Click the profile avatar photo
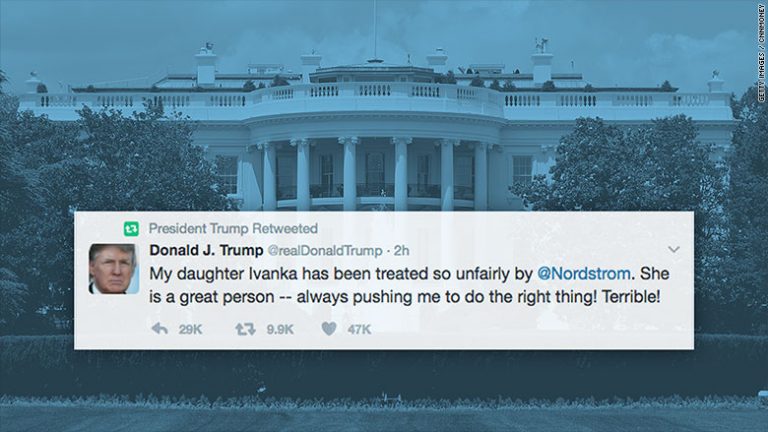Screen dimensions: 768x432 click(x=112, y=268)
